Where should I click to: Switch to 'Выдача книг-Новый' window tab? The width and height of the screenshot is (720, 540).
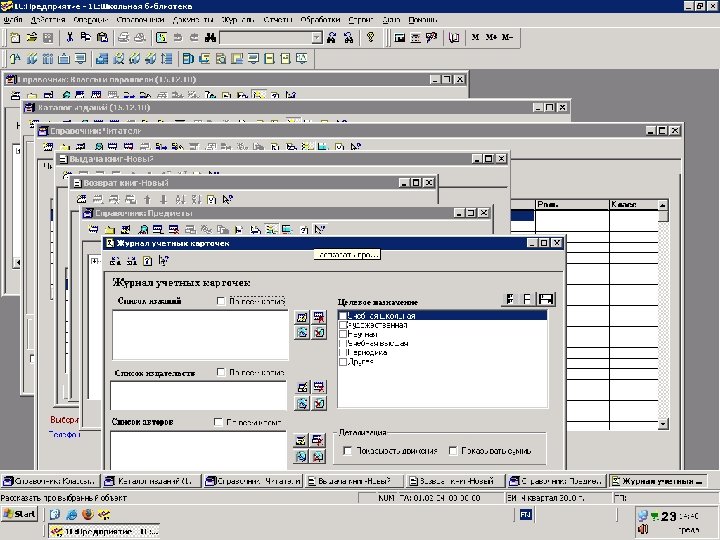(354, 481)
